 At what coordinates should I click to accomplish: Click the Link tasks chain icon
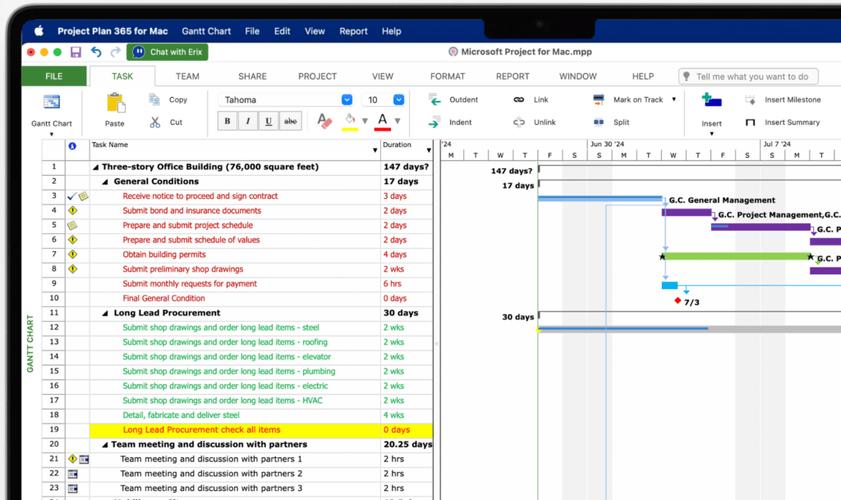tap(518, 100)
